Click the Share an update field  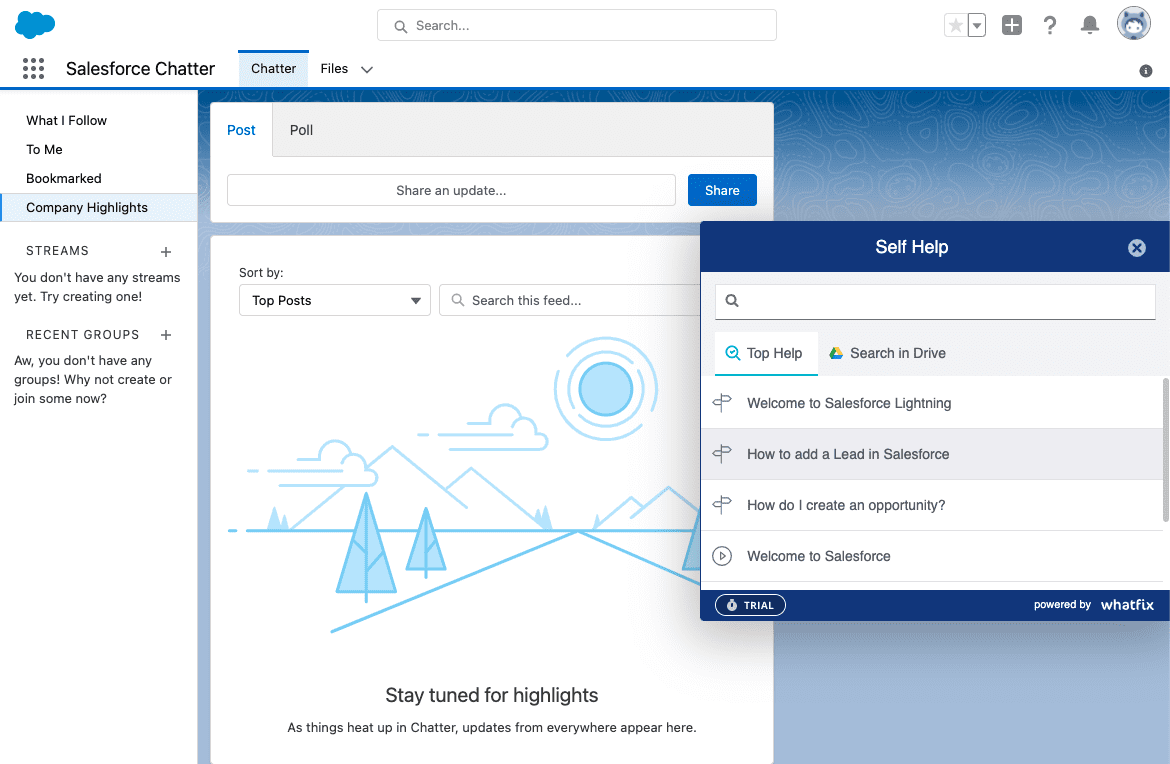[x=451, y=190]
